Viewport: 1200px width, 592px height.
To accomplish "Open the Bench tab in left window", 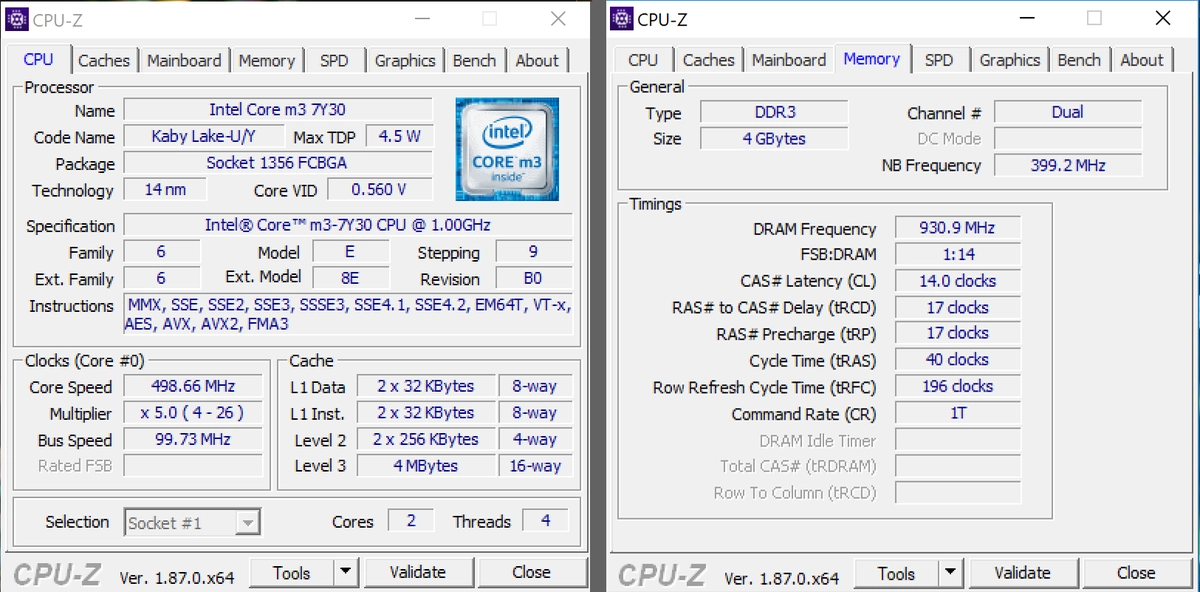I will (474, 60).
